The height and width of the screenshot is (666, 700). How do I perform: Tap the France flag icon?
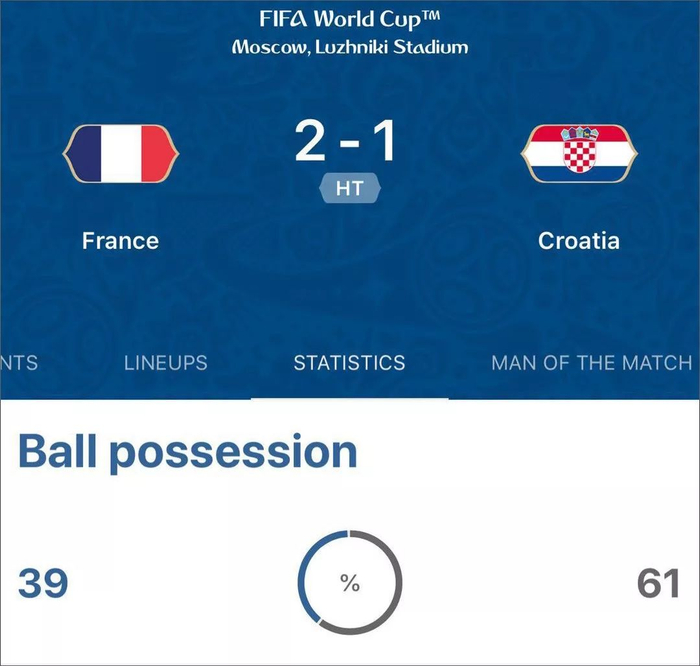[x=120, y=154]
